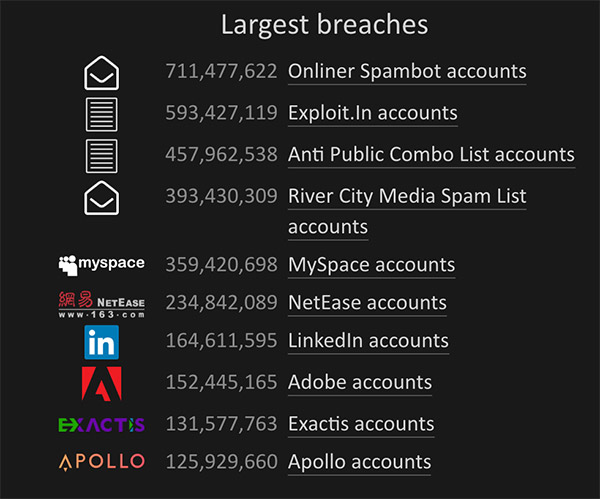Open the Onliner Spambot accounts link
Screen dimensions: 600x499
pos(407,72)
